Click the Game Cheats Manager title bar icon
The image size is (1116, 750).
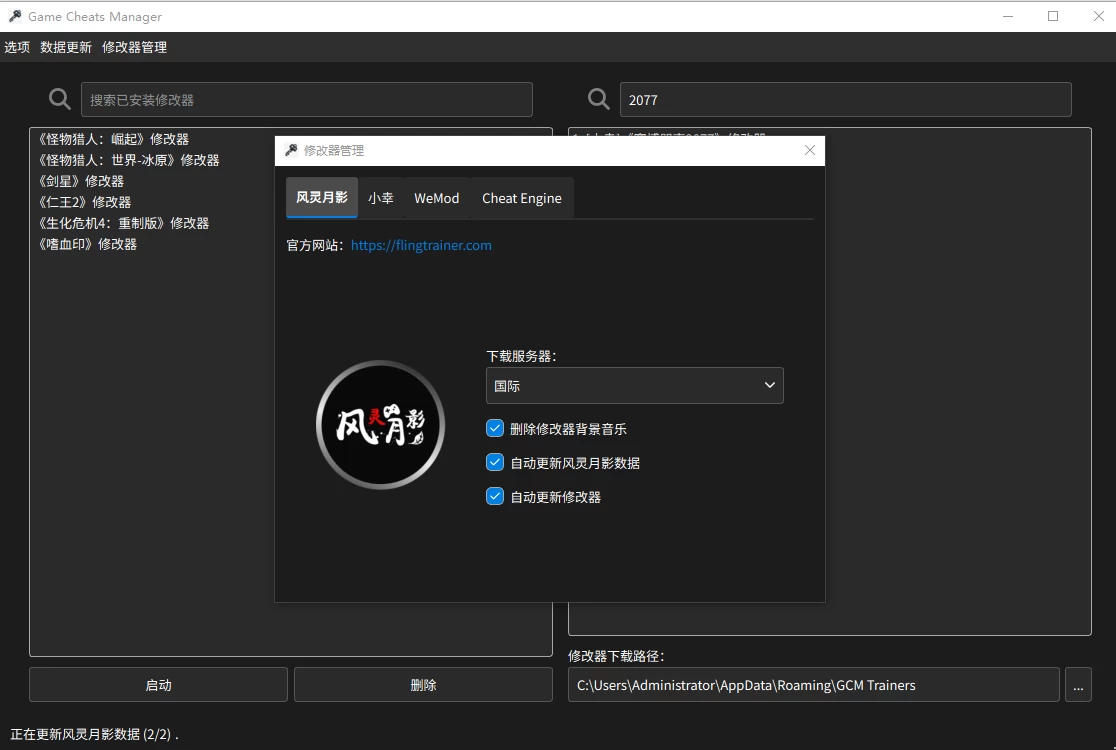coord(14,16)
